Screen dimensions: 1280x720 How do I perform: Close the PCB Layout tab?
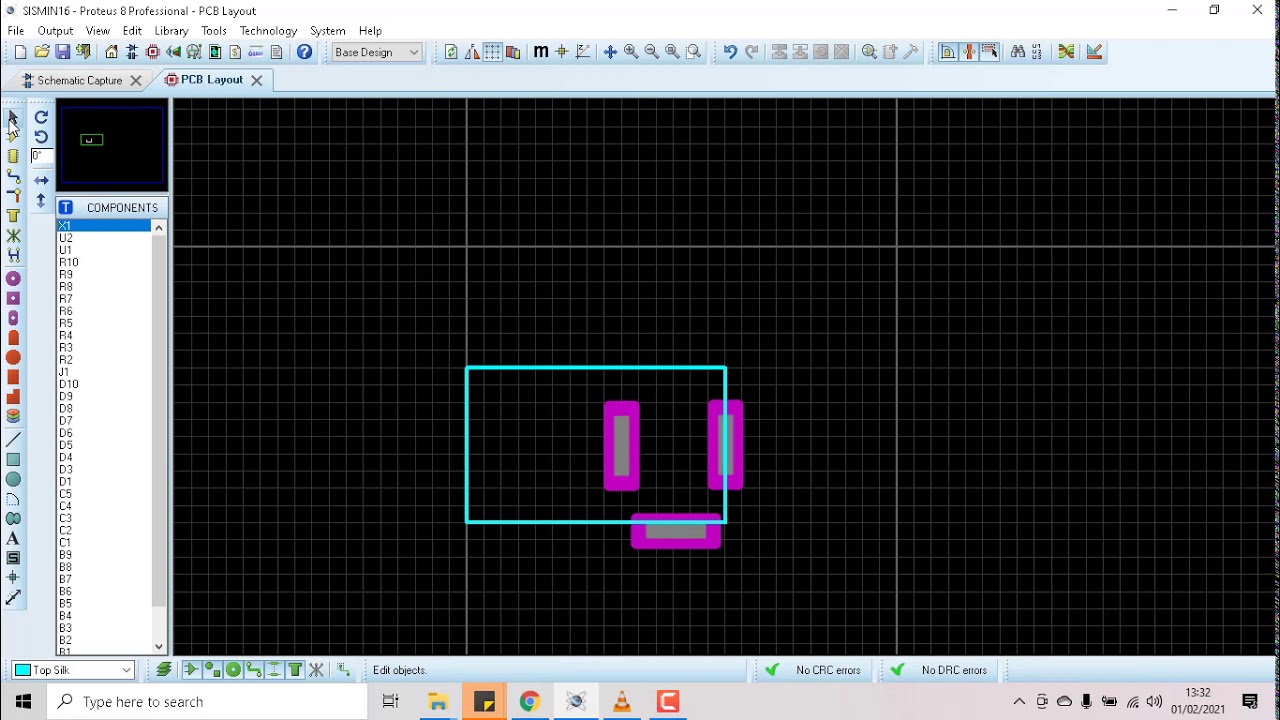pos(256,80)
